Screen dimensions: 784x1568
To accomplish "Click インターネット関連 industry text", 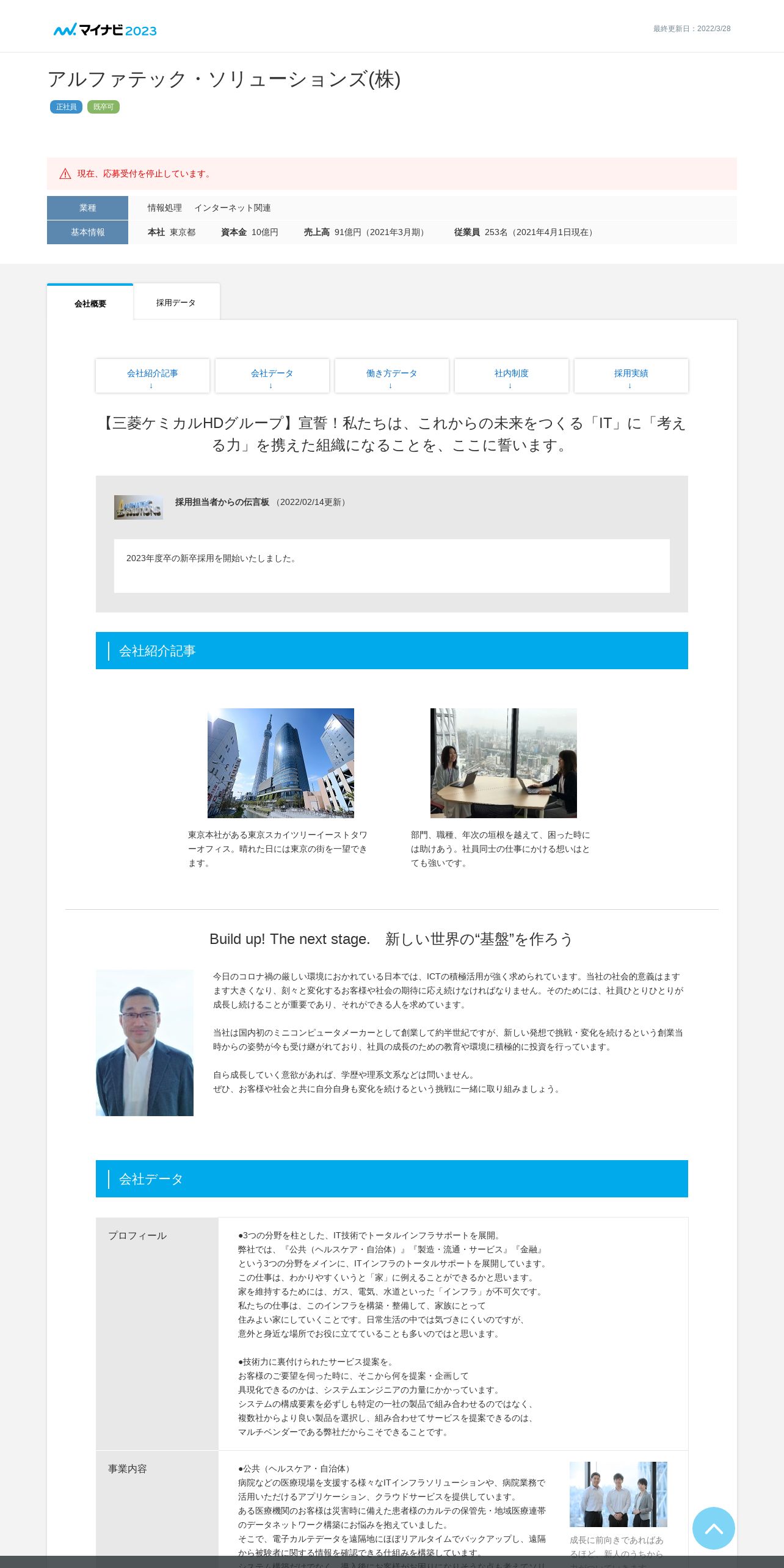I will point(233,208).
